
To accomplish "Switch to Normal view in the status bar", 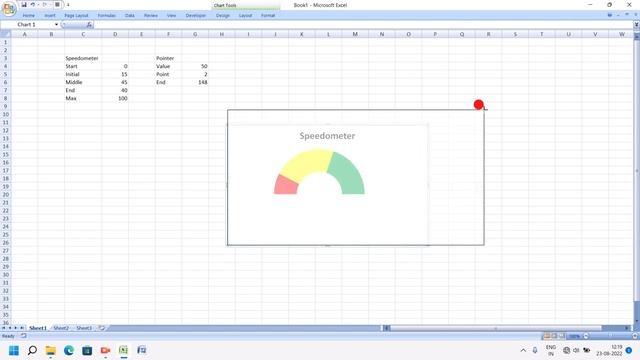I will click(x=546, y=336).
